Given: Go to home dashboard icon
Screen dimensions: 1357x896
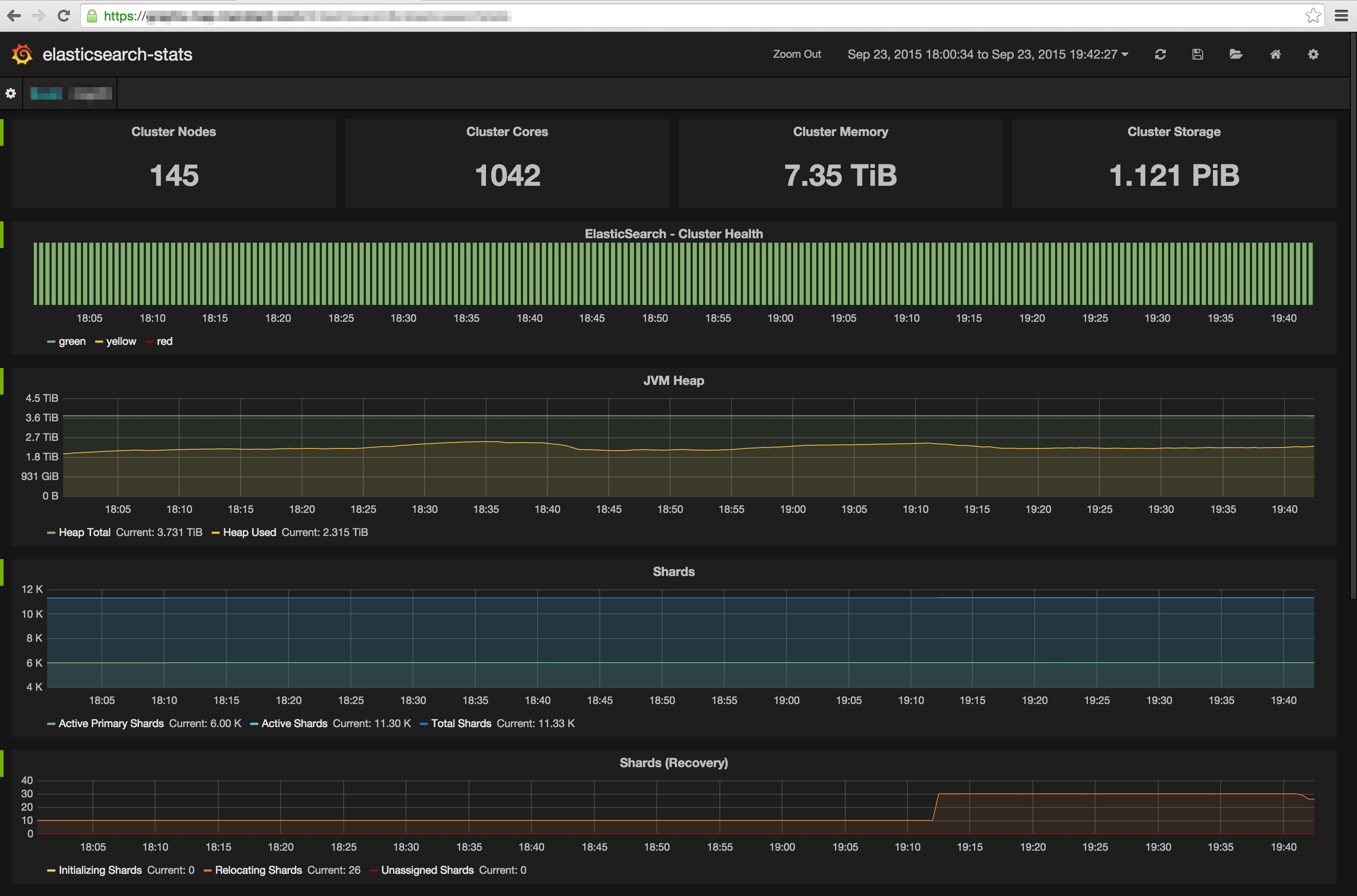Looking at the screenshot, I should (1275, 54).
